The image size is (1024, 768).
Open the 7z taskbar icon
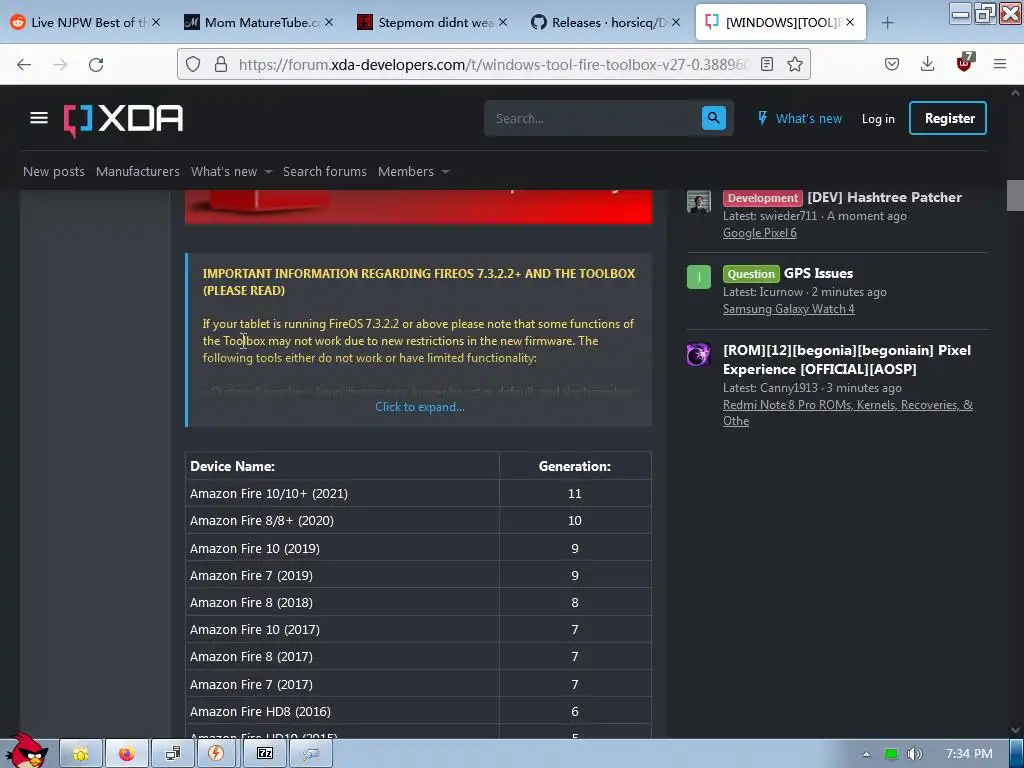point(264,754)
